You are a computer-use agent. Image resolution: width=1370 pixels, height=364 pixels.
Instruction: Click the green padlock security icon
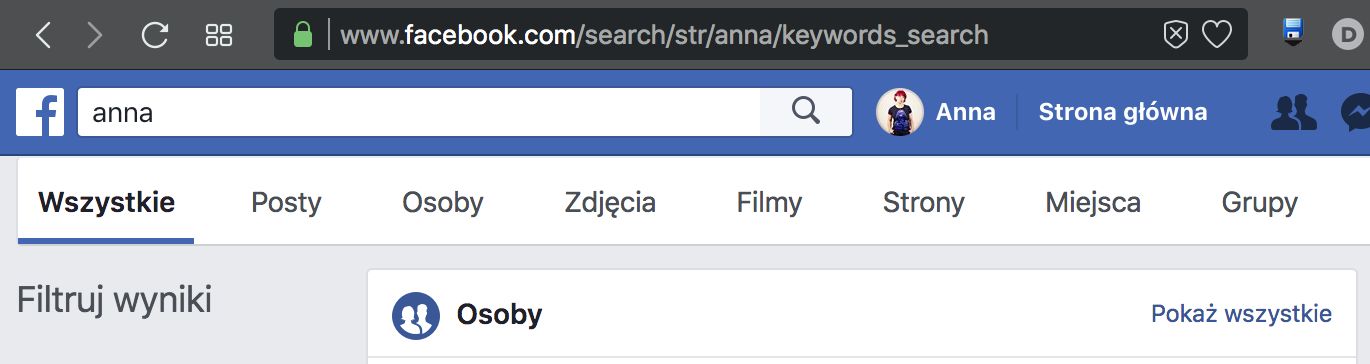point(302,36)
